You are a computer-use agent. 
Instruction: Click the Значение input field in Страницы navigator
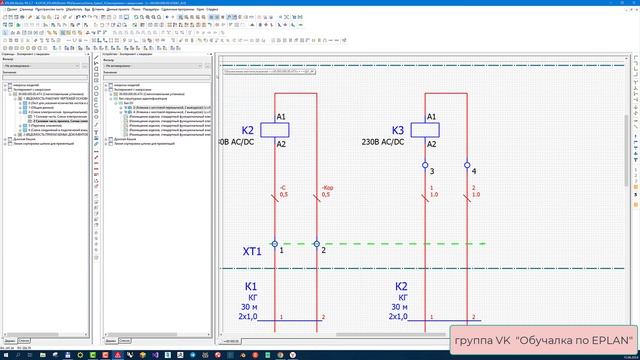(45, 77)
